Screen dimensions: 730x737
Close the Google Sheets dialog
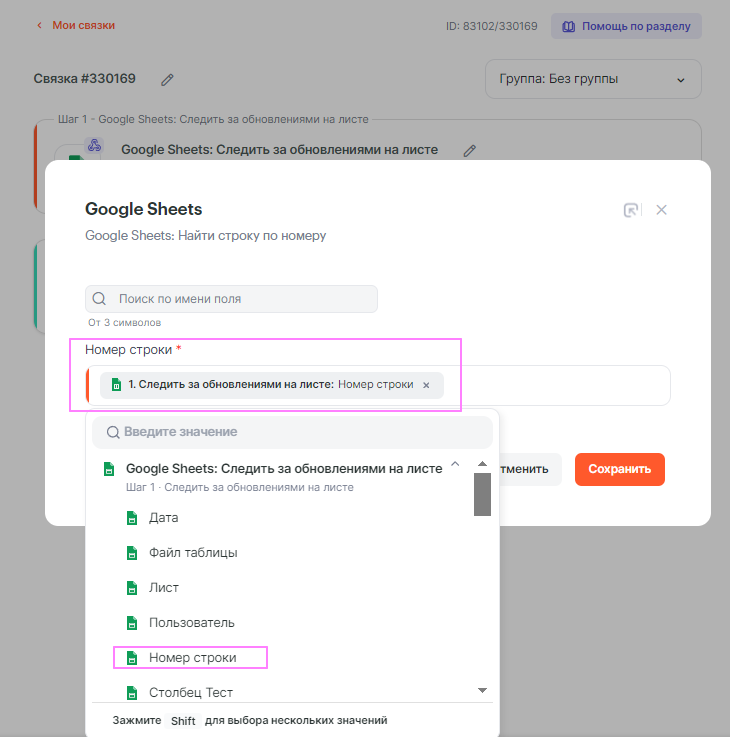point(661,210)
